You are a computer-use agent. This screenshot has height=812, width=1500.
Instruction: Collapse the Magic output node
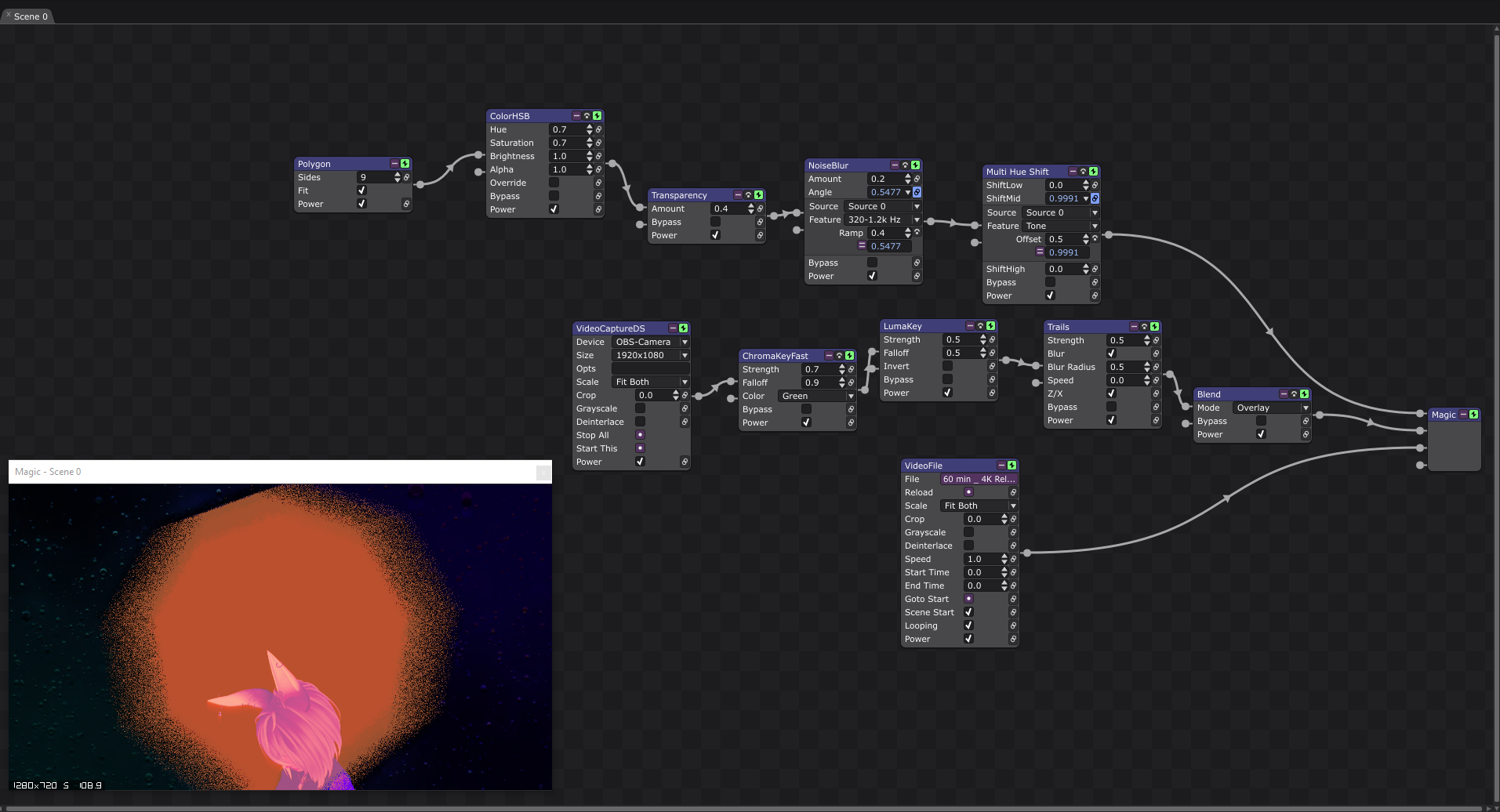click(x=1463, y=415)
